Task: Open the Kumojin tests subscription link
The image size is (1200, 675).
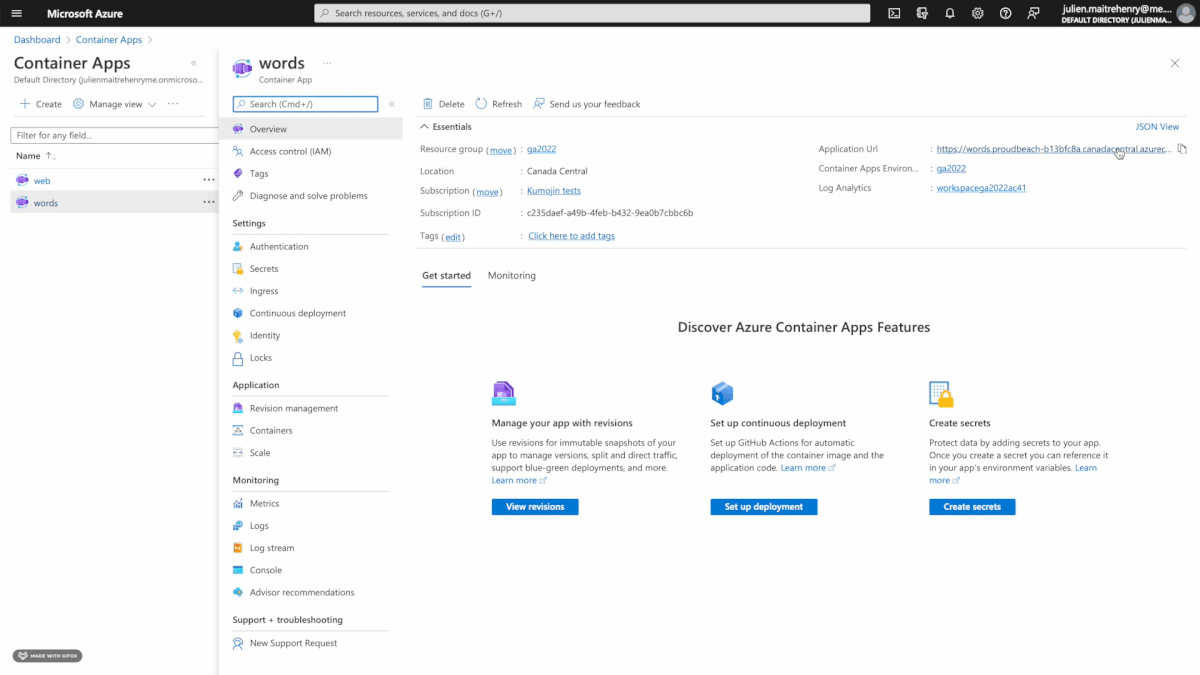Action: click(554, 191)
